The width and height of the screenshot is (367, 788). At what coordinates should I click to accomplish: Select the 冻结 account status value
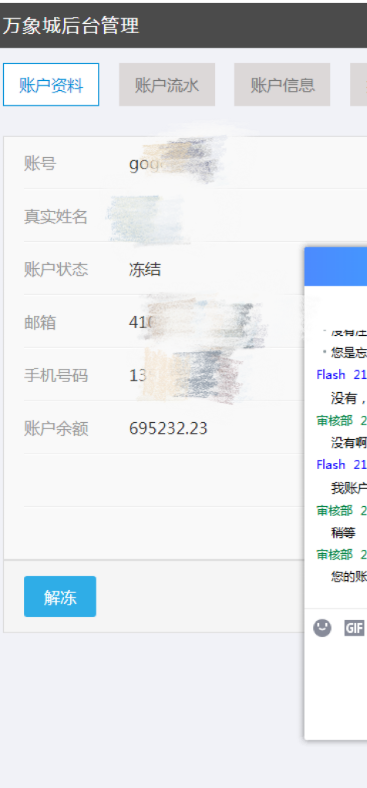pos(145,270)
